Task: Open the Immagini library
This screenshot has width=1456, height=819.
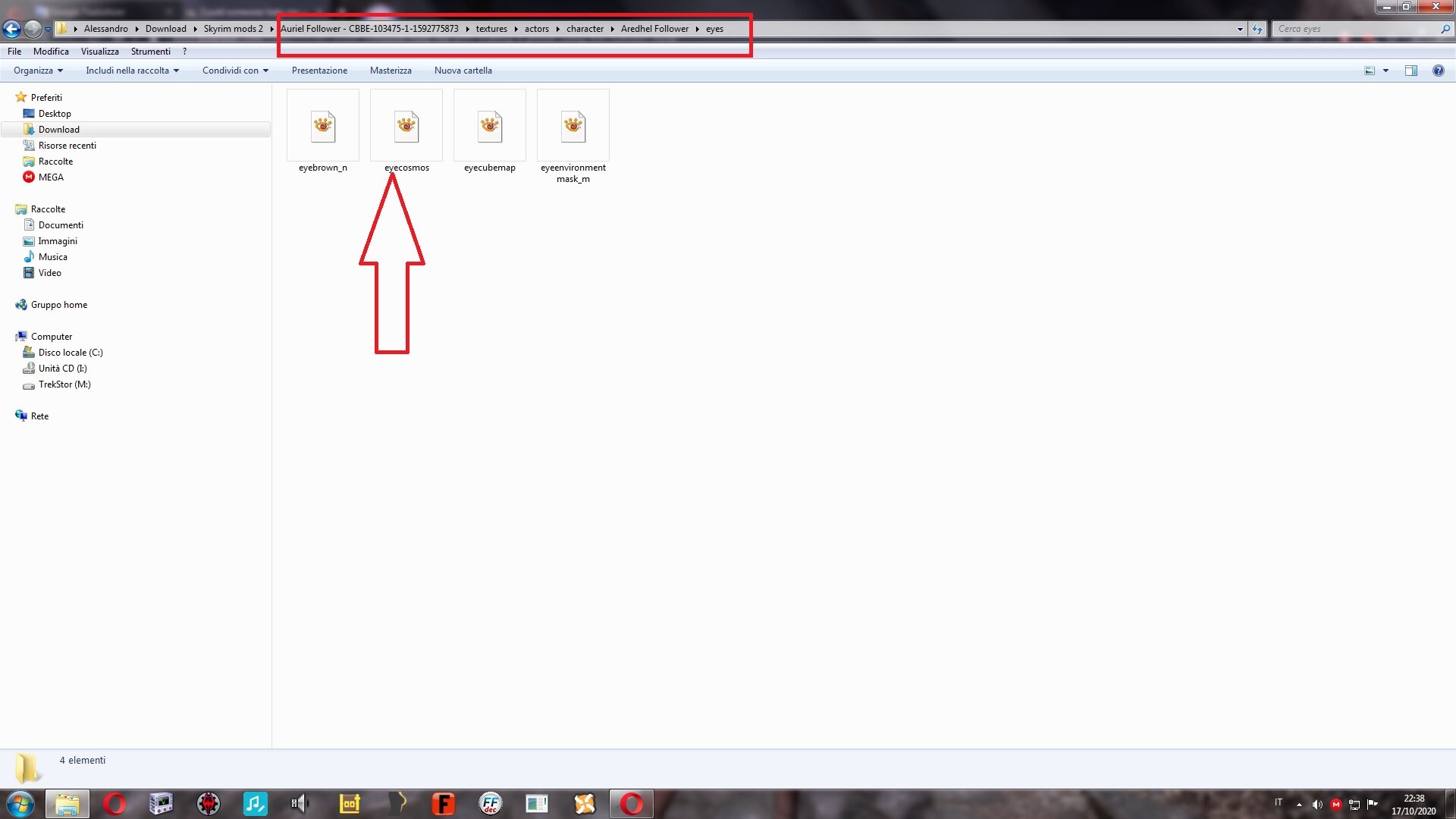Action: pos(58,241)
